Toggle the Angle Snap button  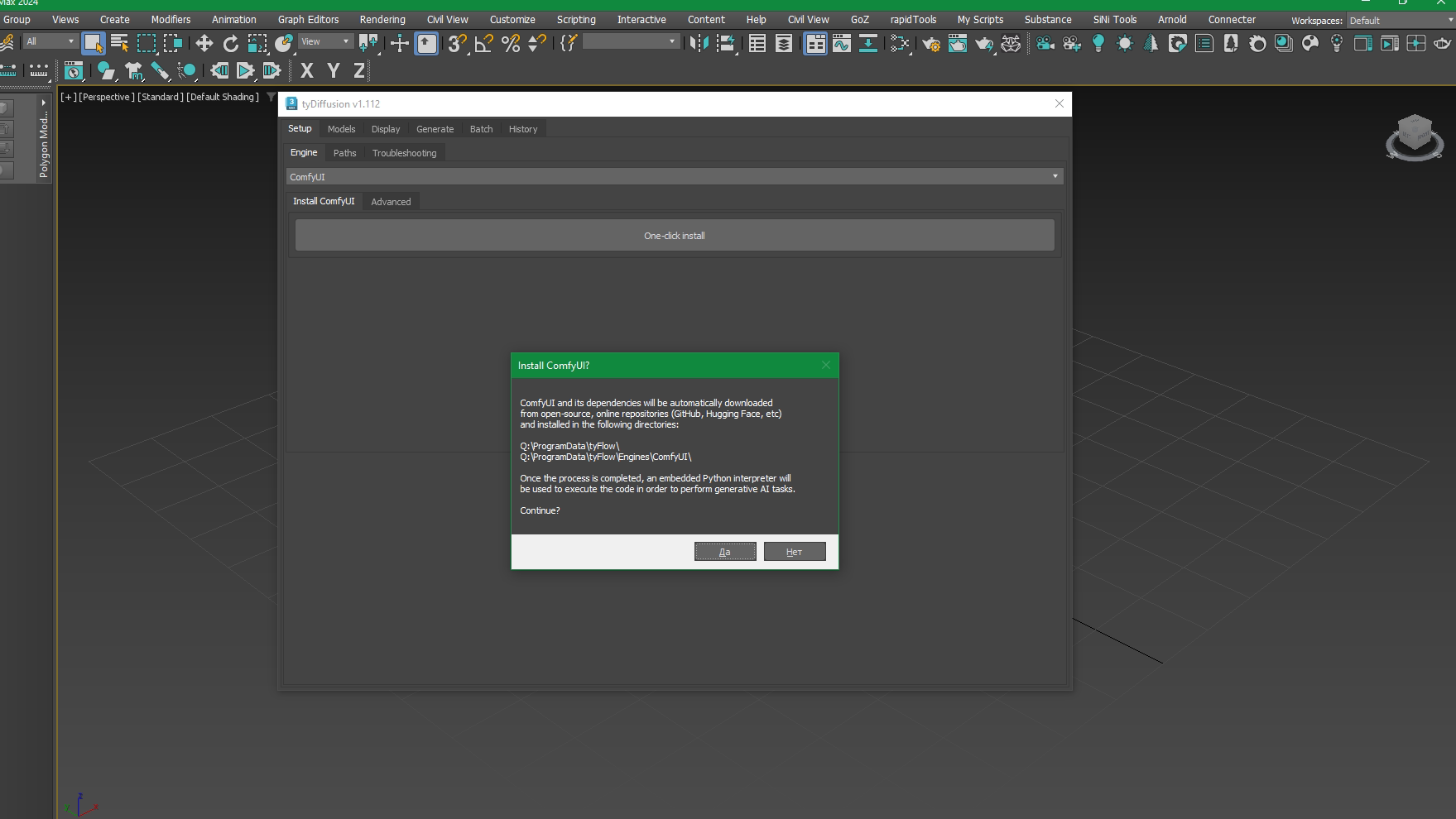click(483, 43)
